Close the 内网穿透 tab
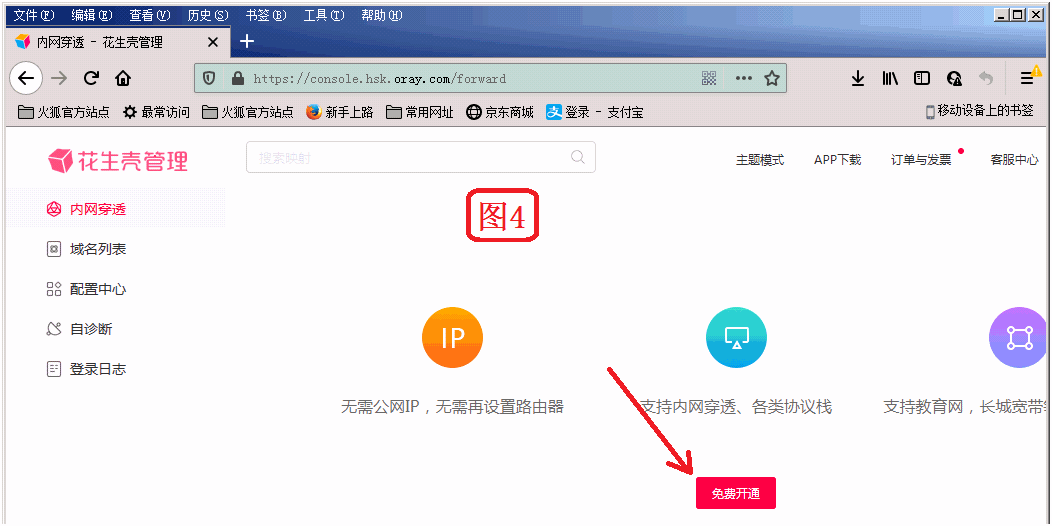 213,42
